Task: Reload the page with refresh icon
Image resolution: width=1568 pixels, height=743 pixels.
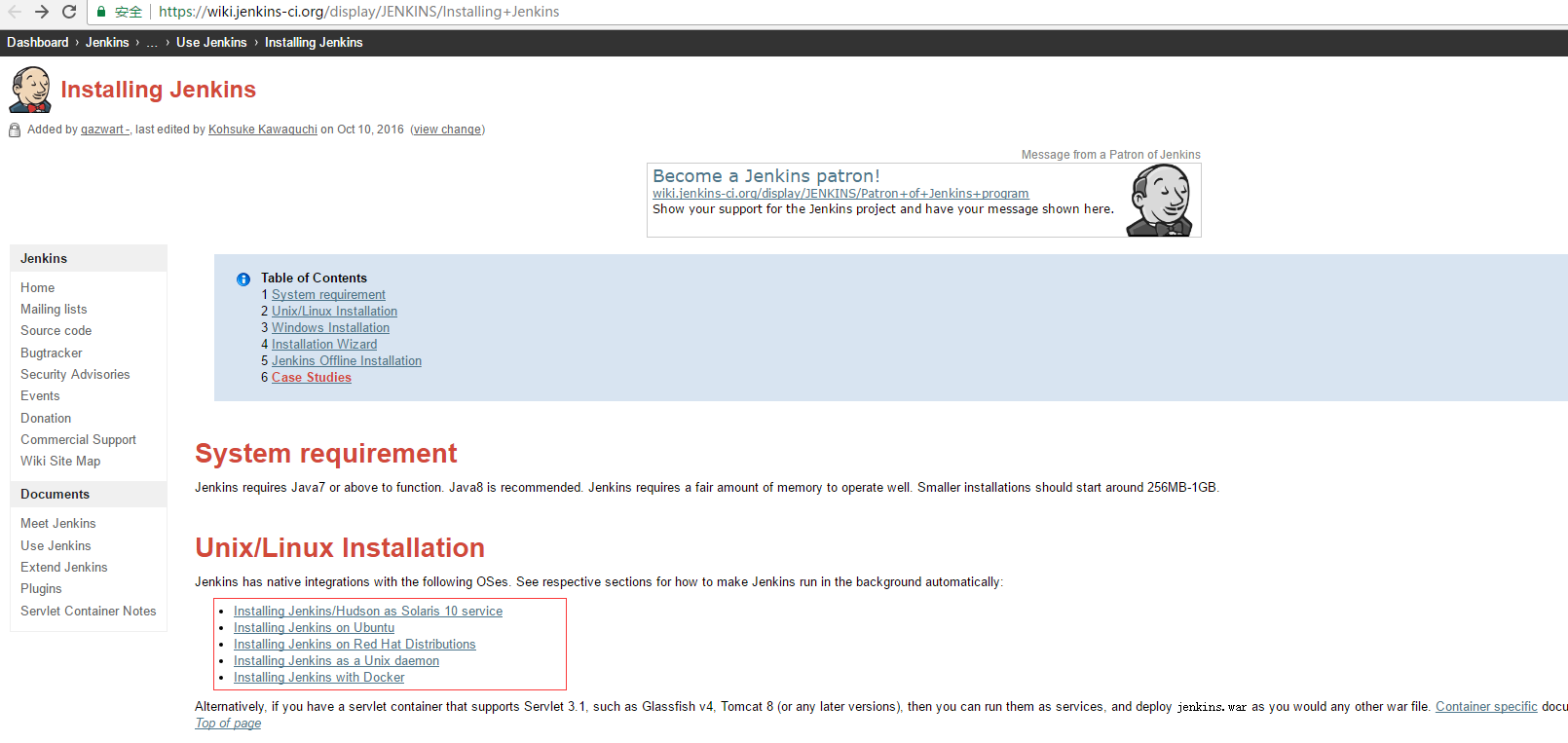Action: coord(69,12)
